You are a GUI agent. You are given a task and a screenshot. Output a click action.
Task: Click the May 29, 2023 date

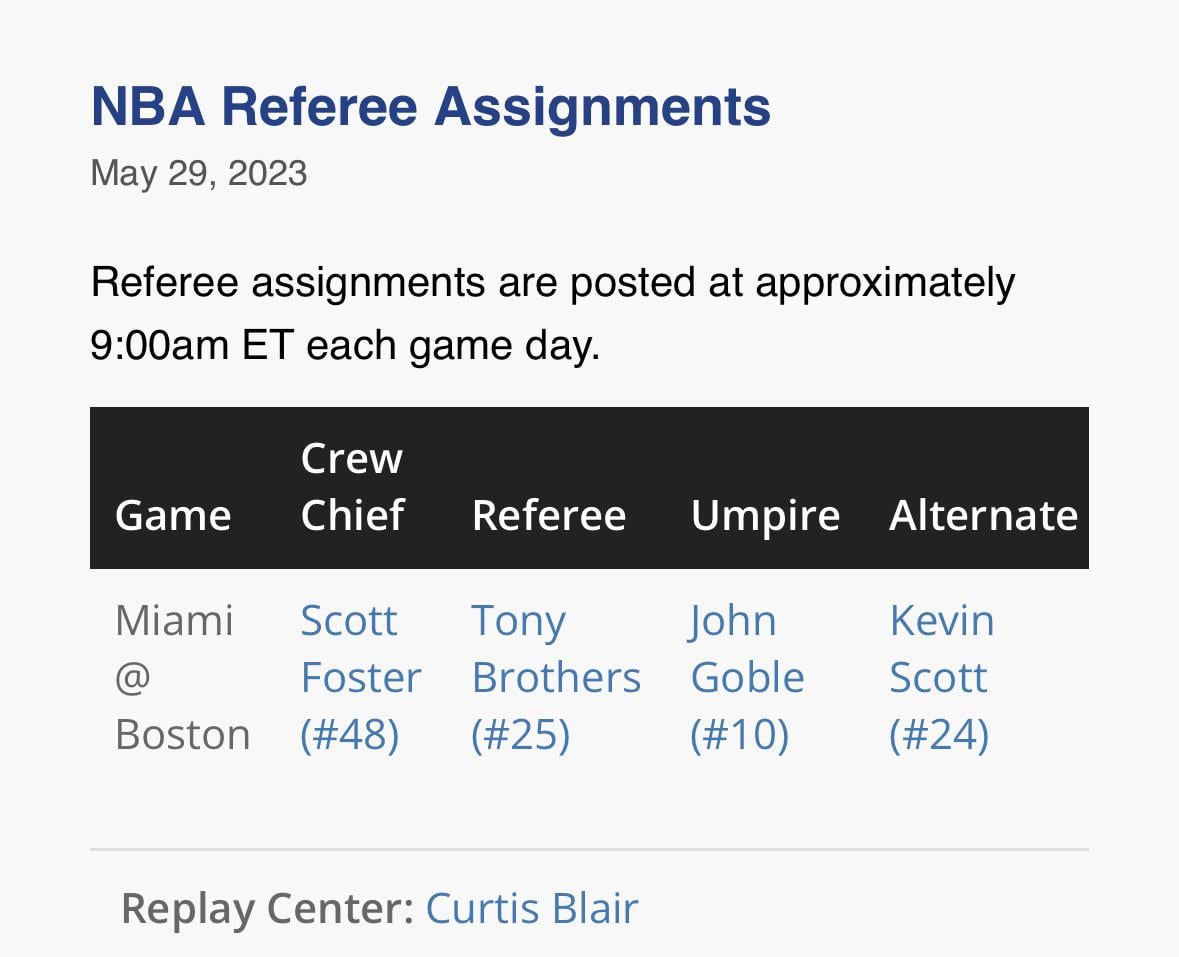(x=198, y=173)
